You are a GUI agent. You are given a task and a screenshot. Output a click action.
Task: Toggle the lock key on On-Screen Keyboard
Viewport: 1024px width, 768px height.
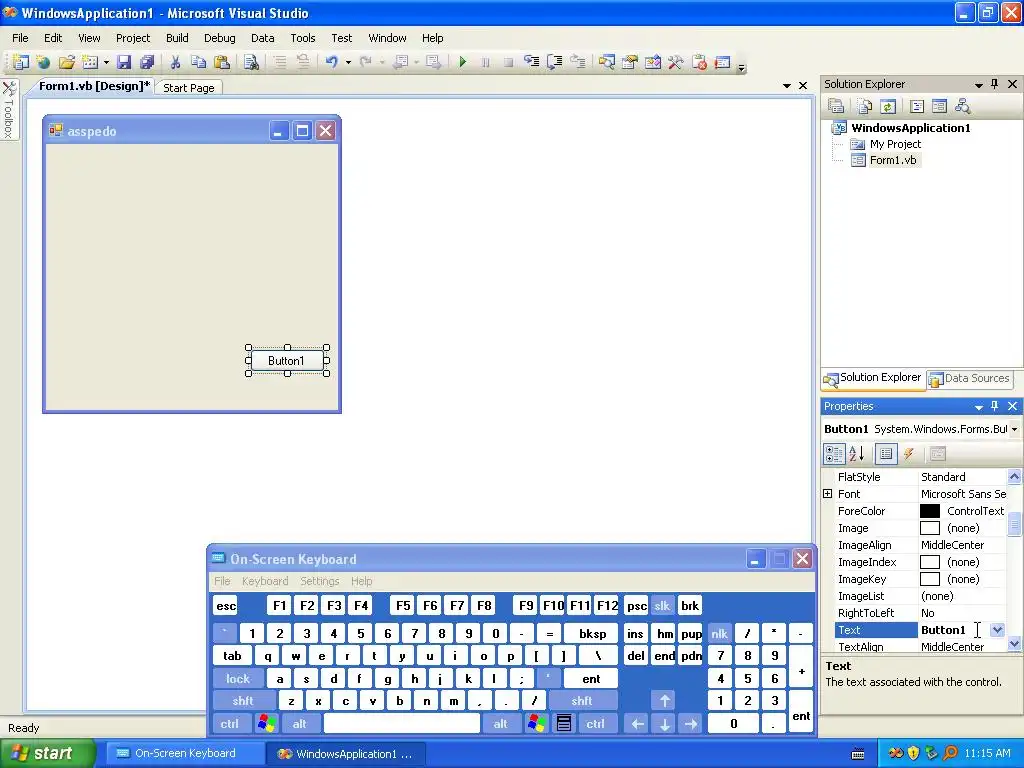pos(238,679)
